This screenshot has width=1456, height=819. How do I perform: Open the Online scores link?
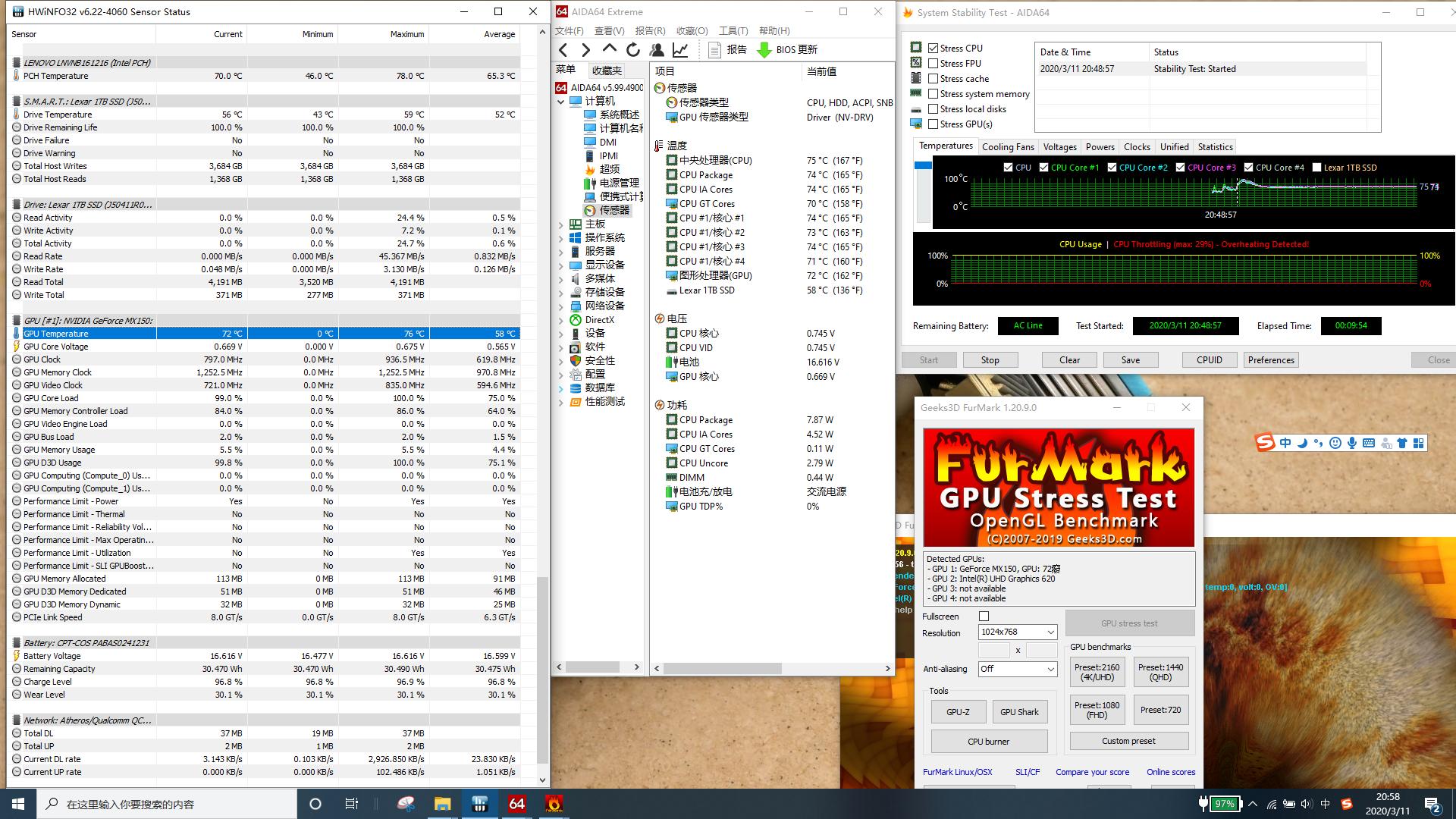pyautogui.click(x=1170, y=772)
